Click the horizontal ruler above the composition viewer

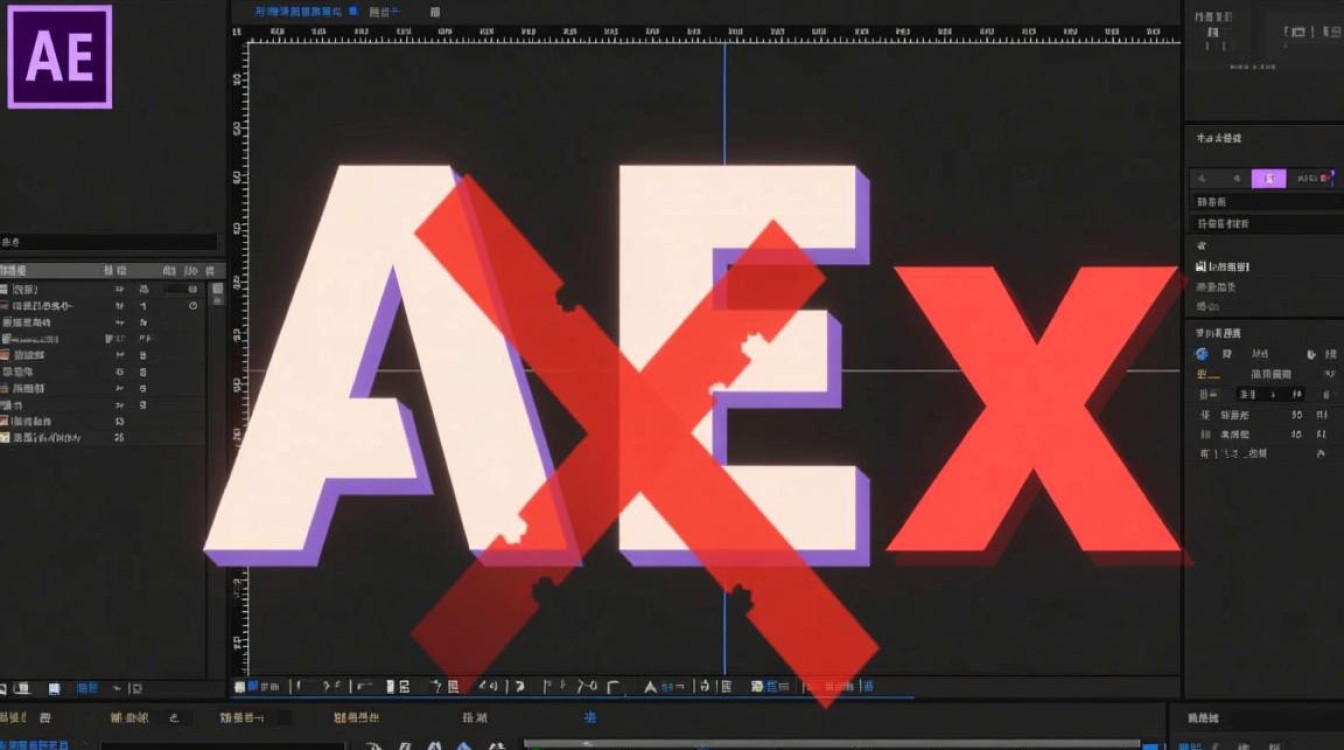[x=714, y=35]
